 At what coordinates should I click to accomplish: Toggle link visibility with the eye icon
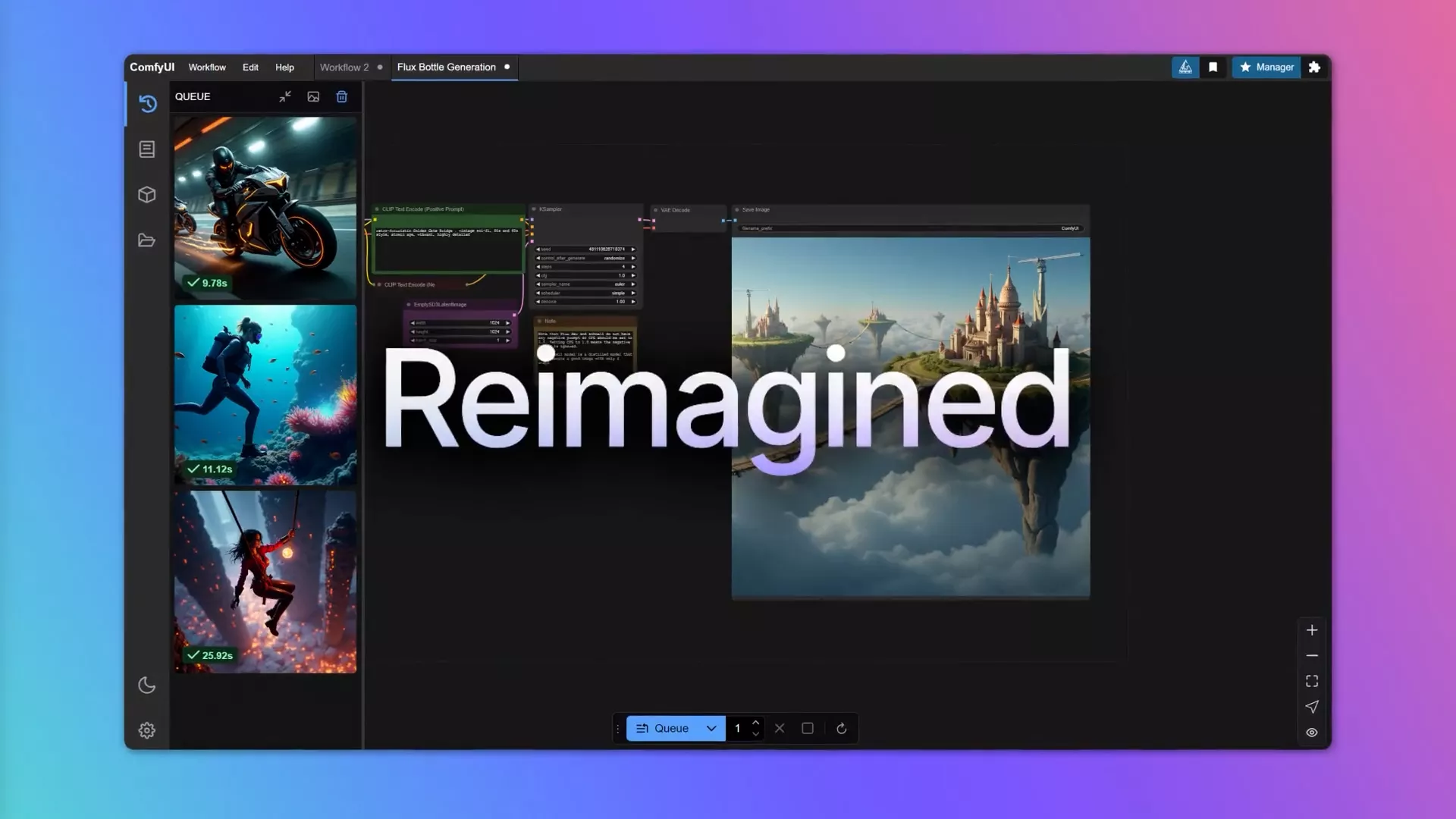point(1312,733)
